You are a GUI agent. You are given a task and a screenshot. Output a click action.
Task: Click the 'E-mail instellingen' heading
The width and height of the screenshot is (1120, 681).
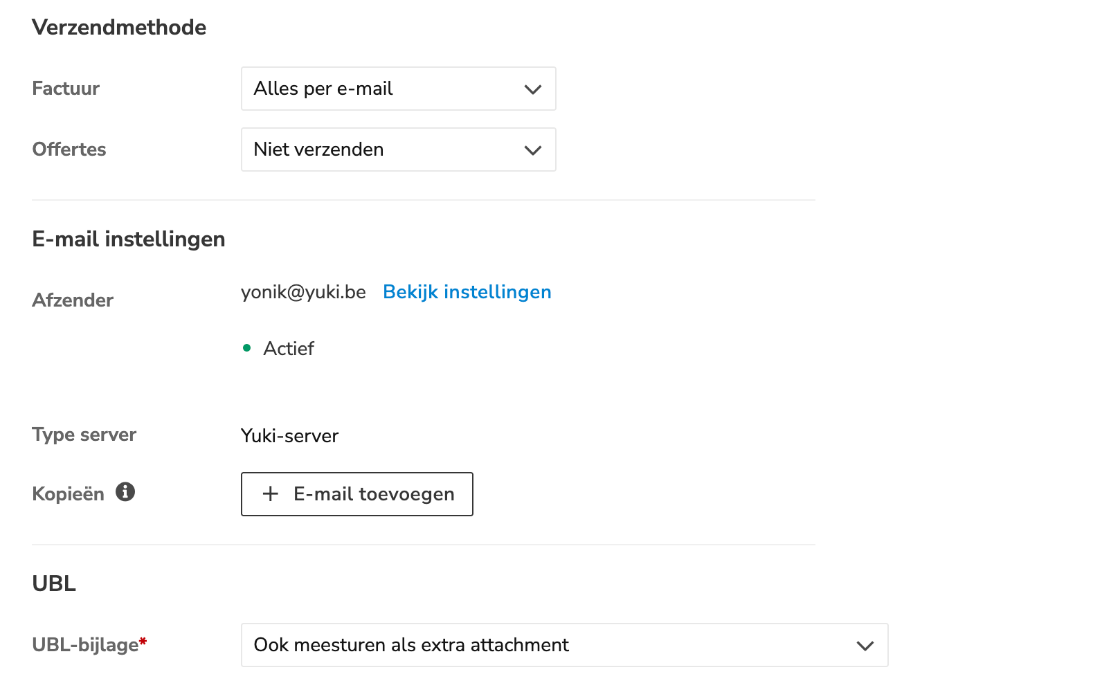click(129, 239)
